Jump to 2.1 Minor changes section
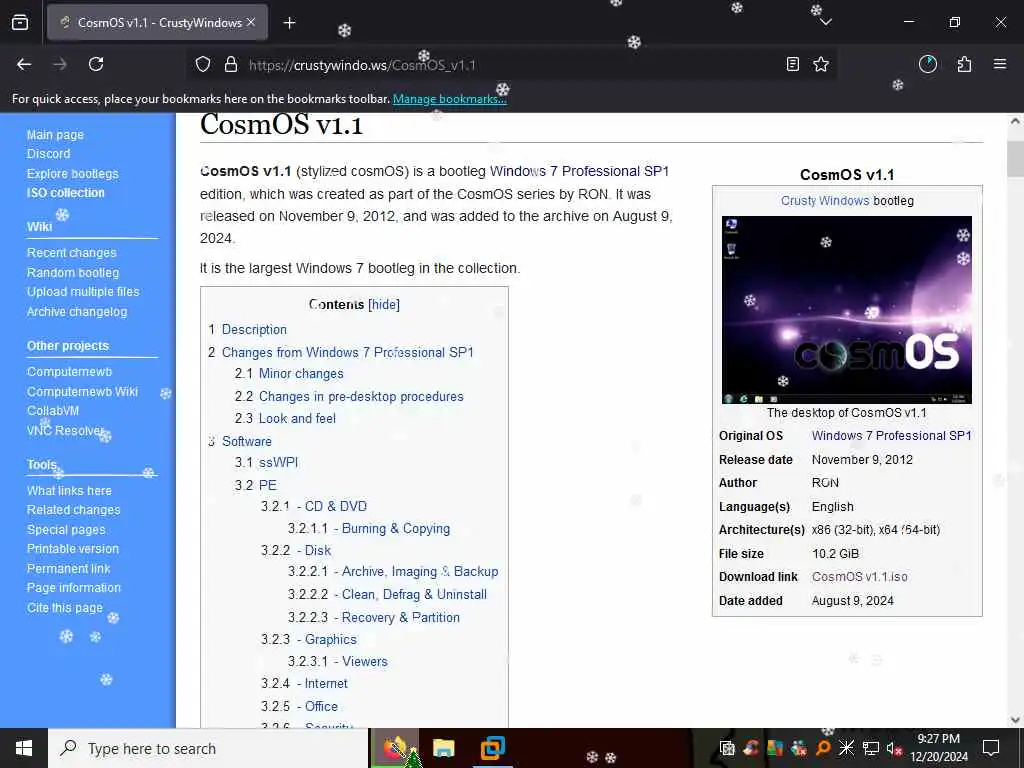Image resolution: width=1024 pixels, height=768 pixels. click(301, 374)
